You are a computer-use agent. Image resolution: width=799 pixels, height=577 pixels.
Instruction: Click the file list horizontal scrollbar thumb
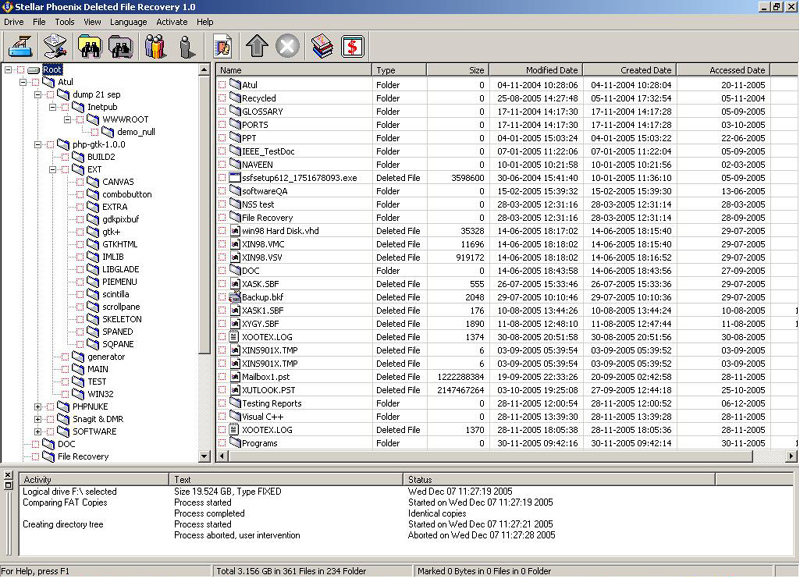[490, 456]
